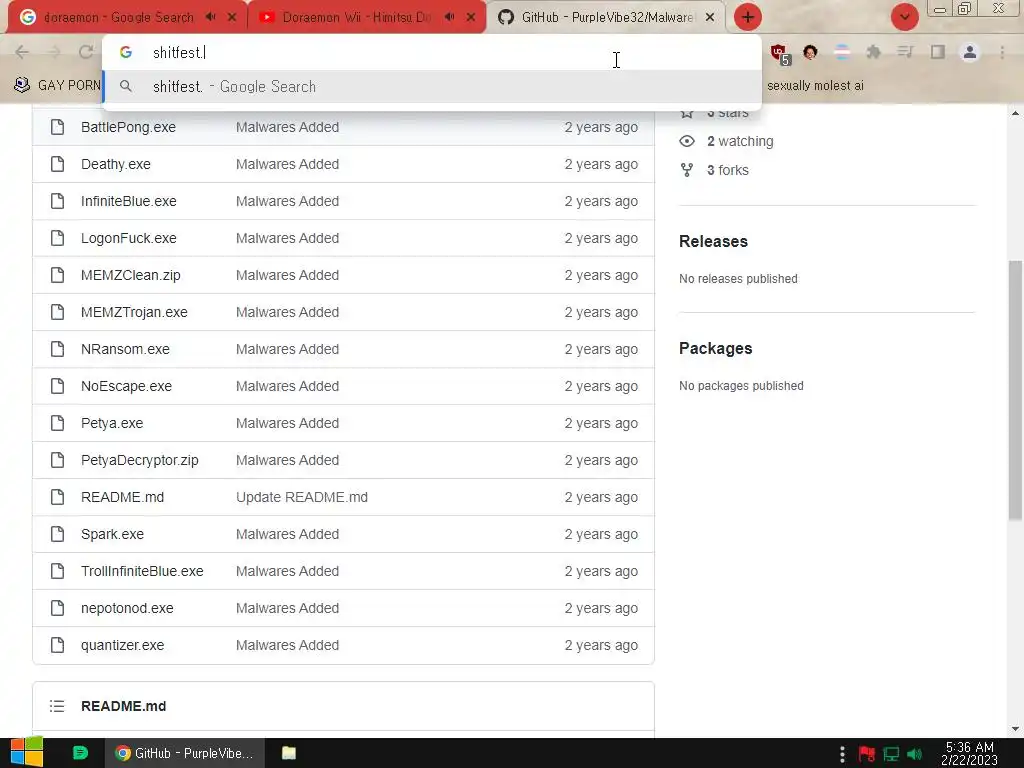Click 2 years ago on Spark.exe row

[x=601, y=534]
